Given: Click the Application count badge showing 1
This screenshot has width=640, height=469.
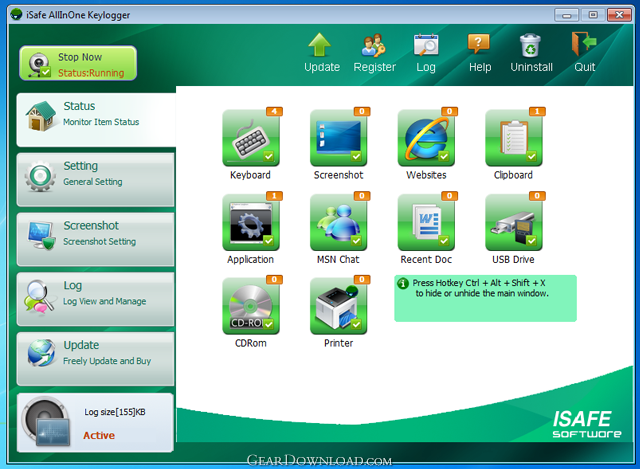Looking at the screenshot, I should click(x=274, y=196).
